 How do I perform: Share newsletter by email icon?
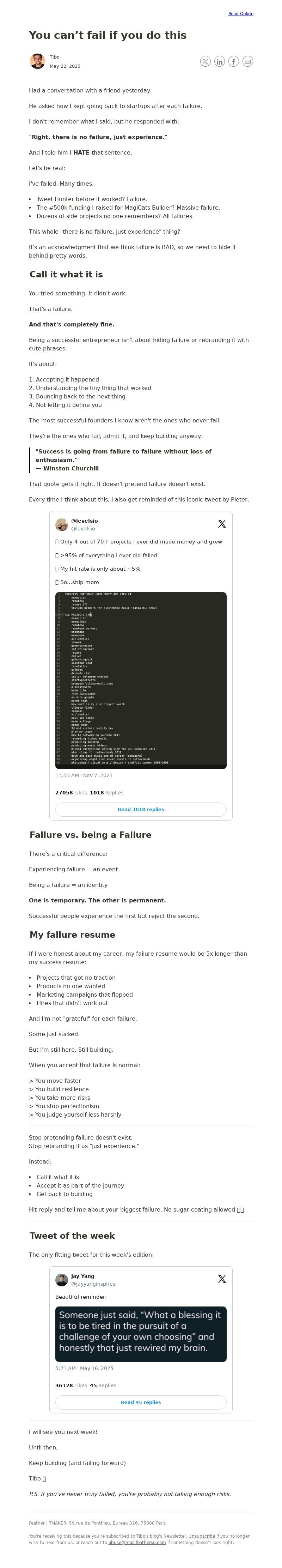tap(247, 61)
